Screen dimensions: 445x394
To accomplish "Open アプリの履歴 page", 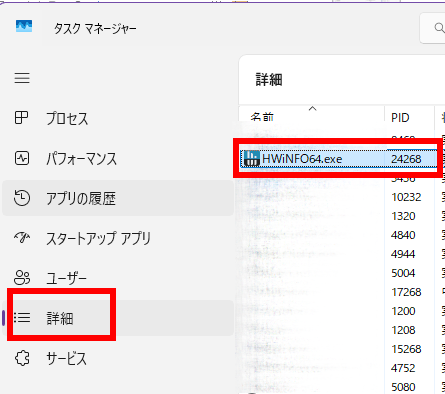I will click(118, 198).
